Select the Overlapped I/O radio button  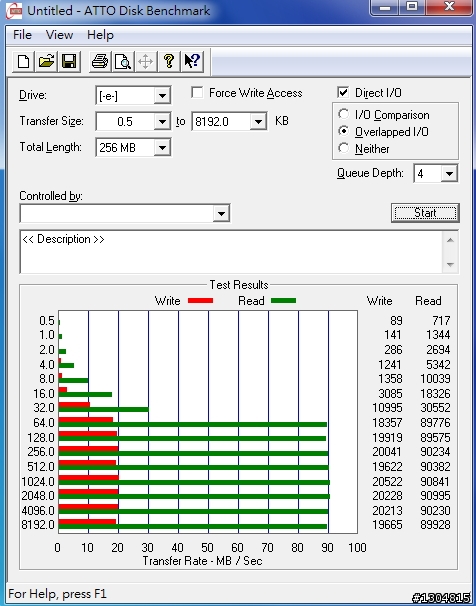coord(343,131)
